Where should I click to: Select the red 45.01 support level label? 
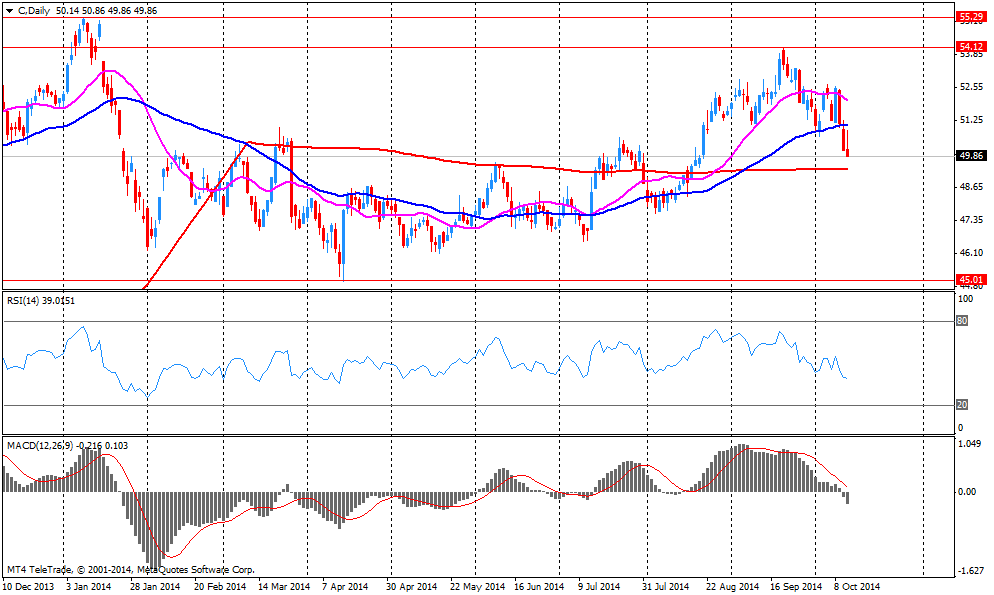tap(971, 279)
